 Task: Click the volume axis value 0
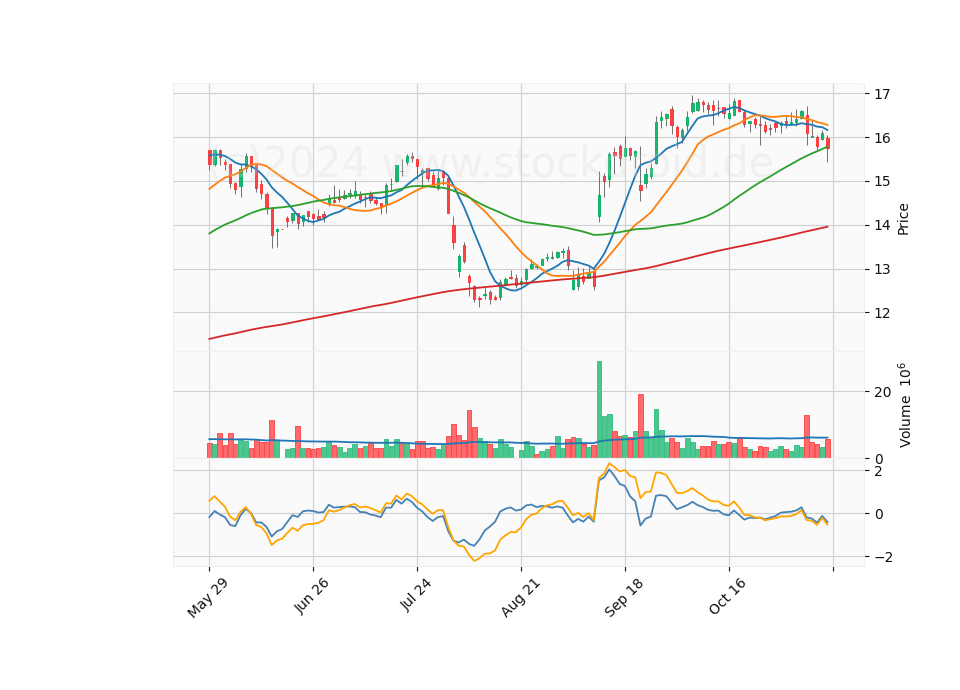click(879, 459)
